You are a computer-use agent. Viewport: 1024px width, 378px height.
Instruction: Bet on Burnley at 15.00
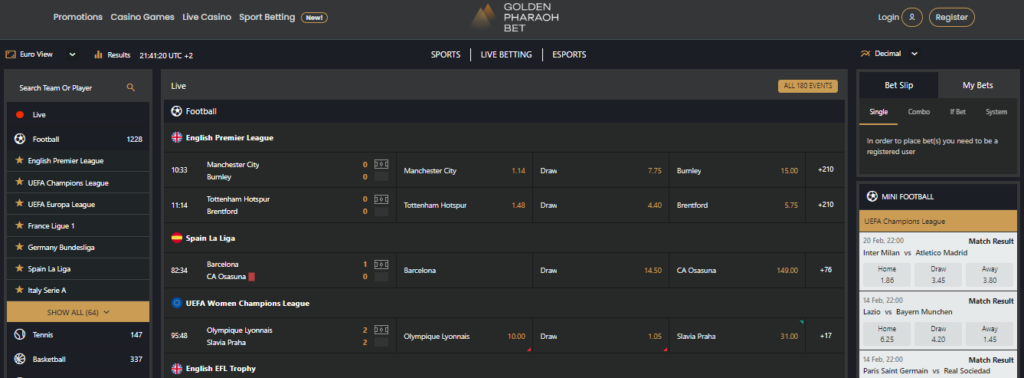pos(738,171)
